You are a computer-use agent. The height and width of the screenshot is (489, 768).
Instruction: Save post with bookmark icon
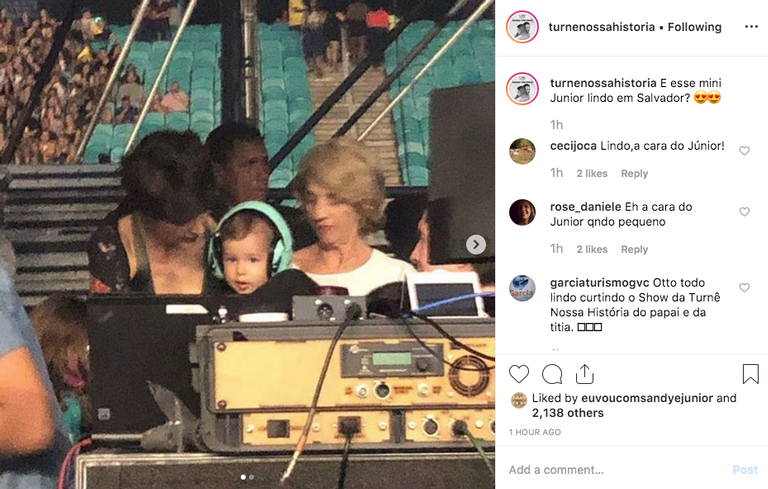coord(750,374)
